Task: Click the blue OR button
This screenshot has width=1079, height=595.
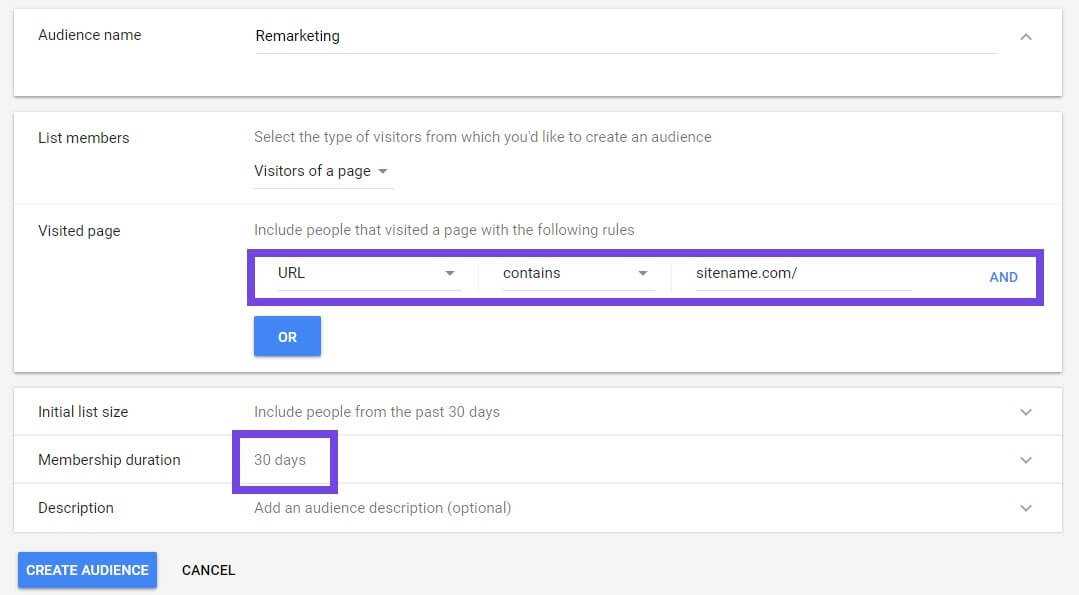Action: [287, 336]
